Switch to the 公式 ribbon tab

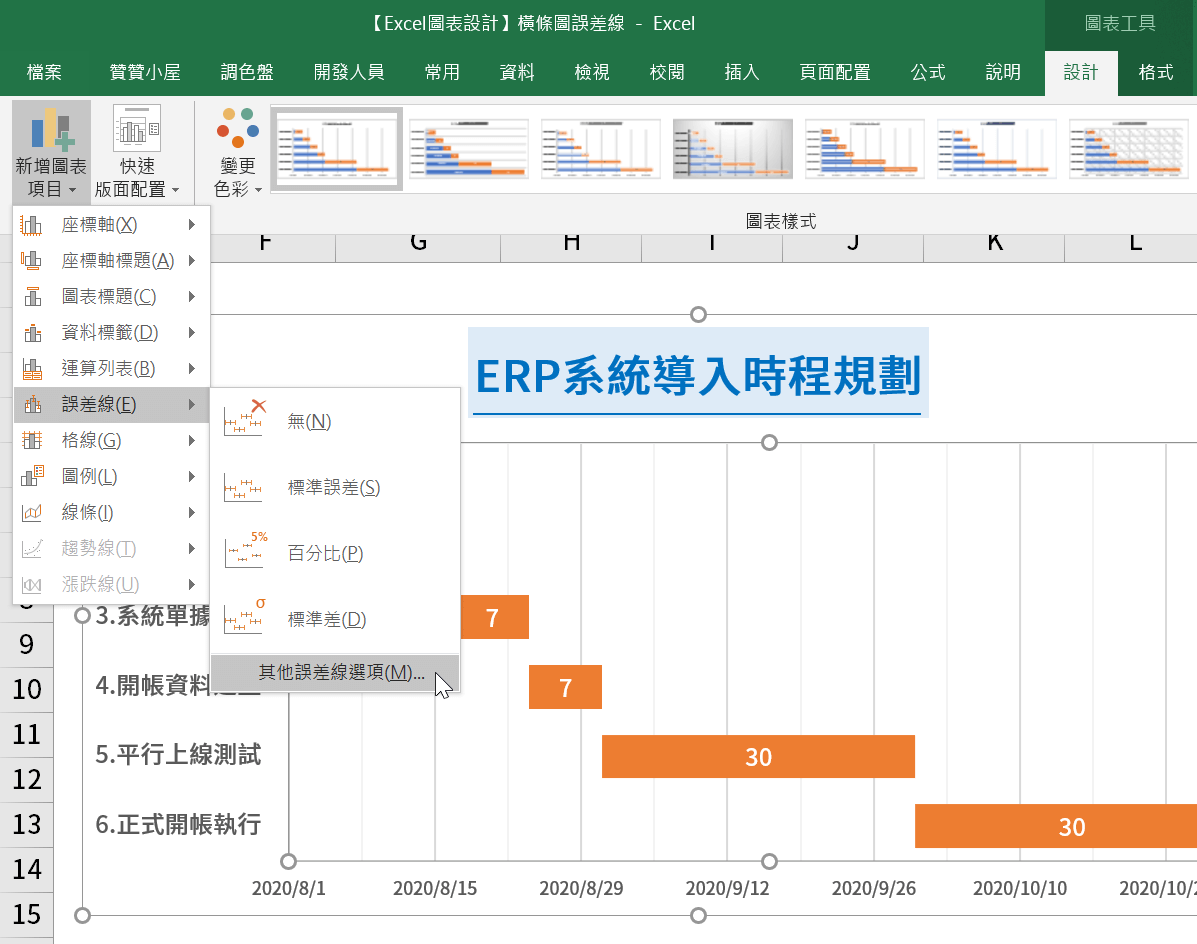pyautogui.click(x=928, y=72)
